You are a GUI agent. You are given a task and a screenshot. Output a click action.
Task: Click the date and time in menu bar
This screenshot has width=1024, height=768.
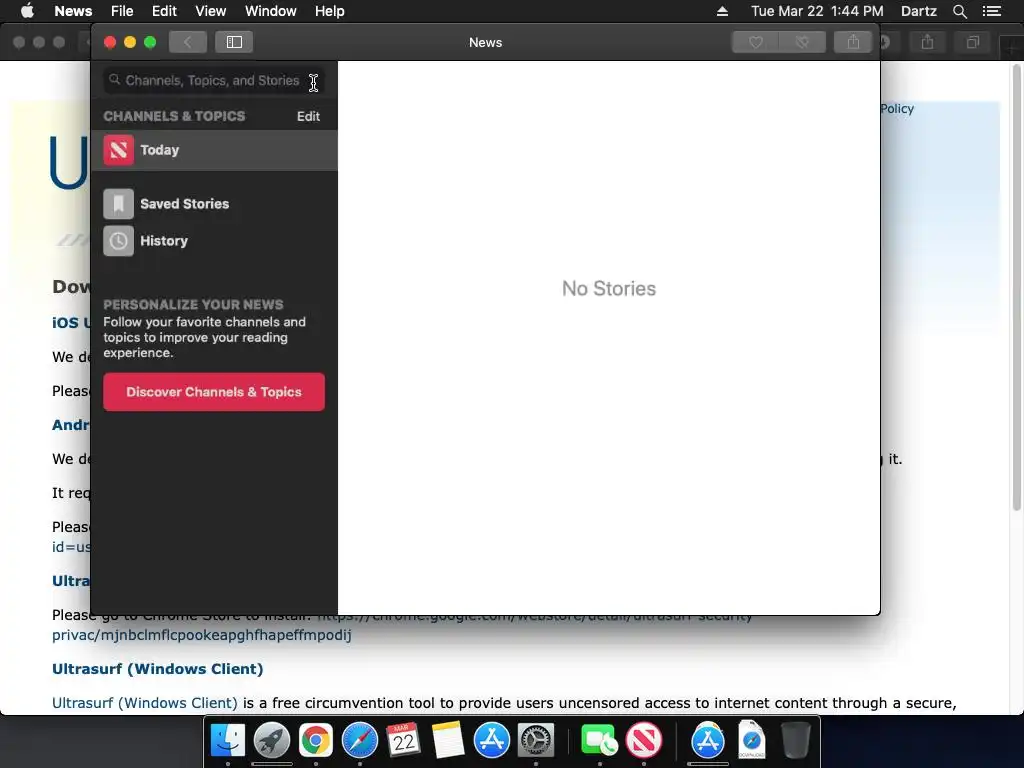click(x=817, y=11)
